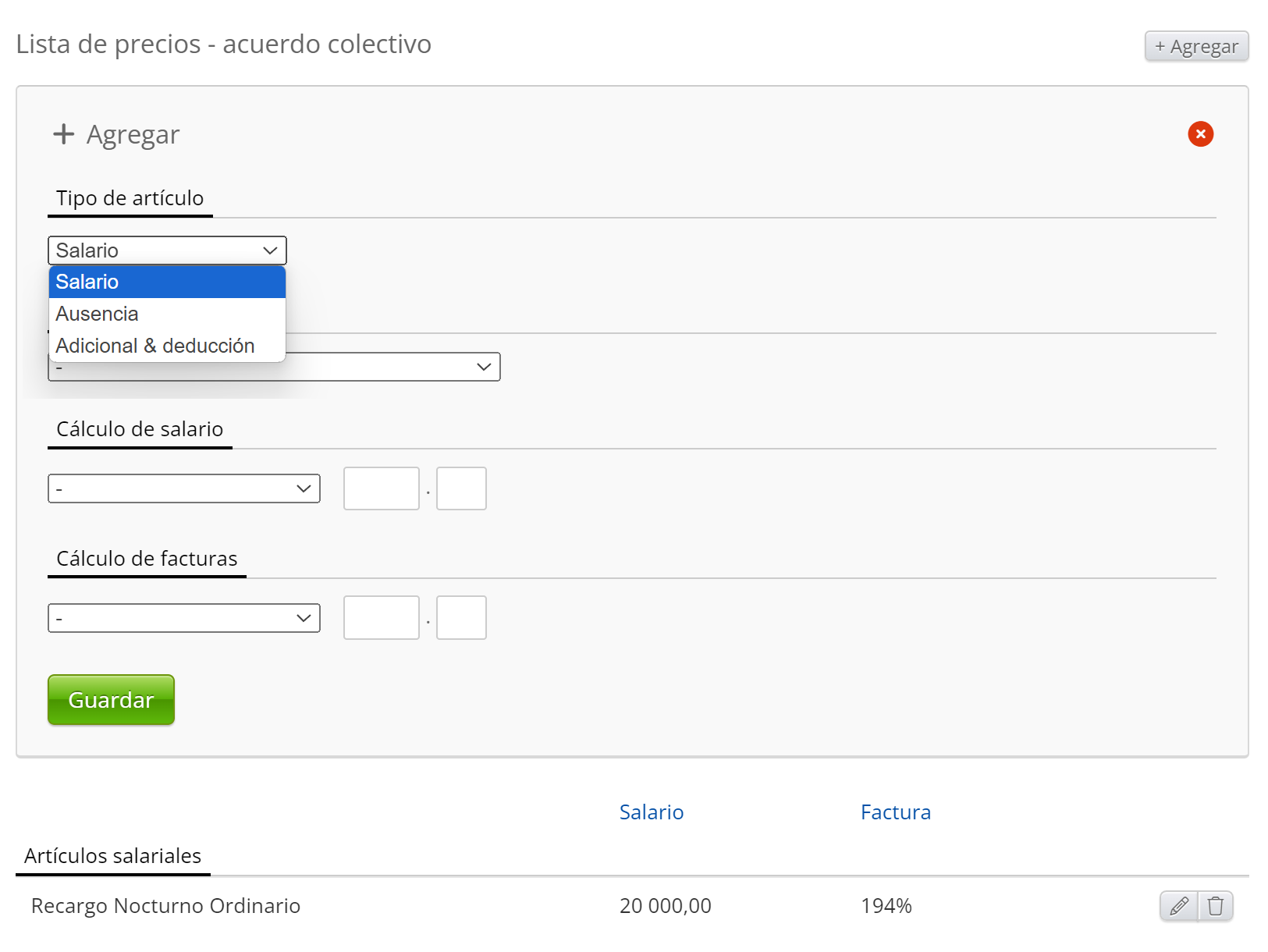
Task: Click the 194% invoice value
Action: pos(886,906)
